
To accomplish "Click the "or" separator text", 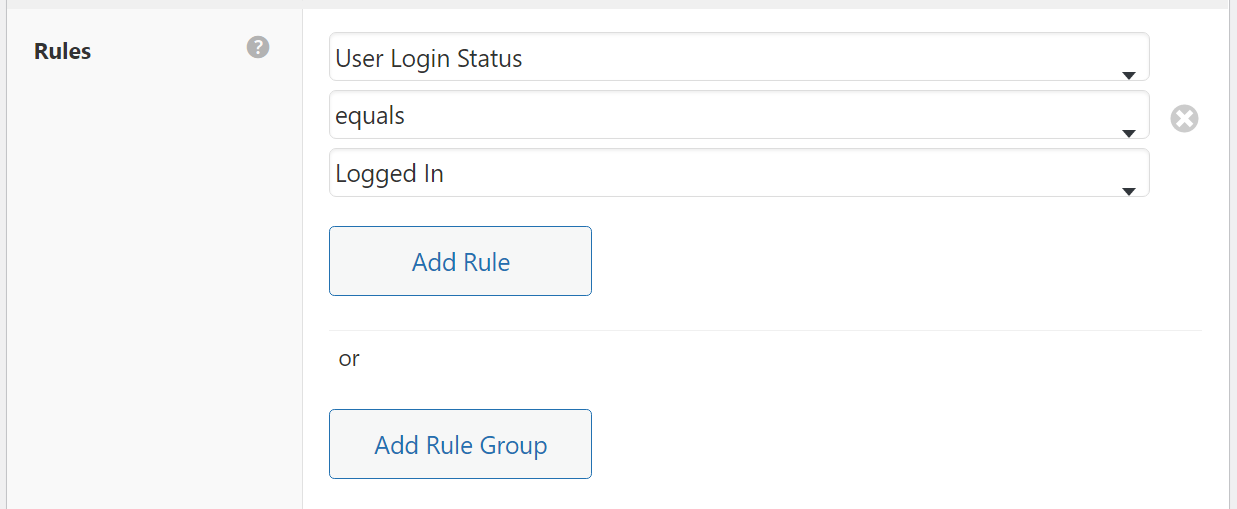I will coord(349,358).
